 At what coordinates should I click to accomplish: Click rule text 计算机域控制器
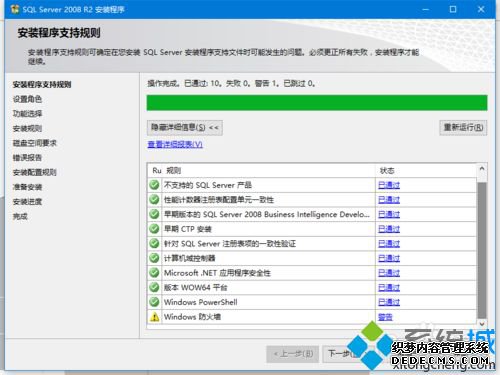tap(189, 258)
